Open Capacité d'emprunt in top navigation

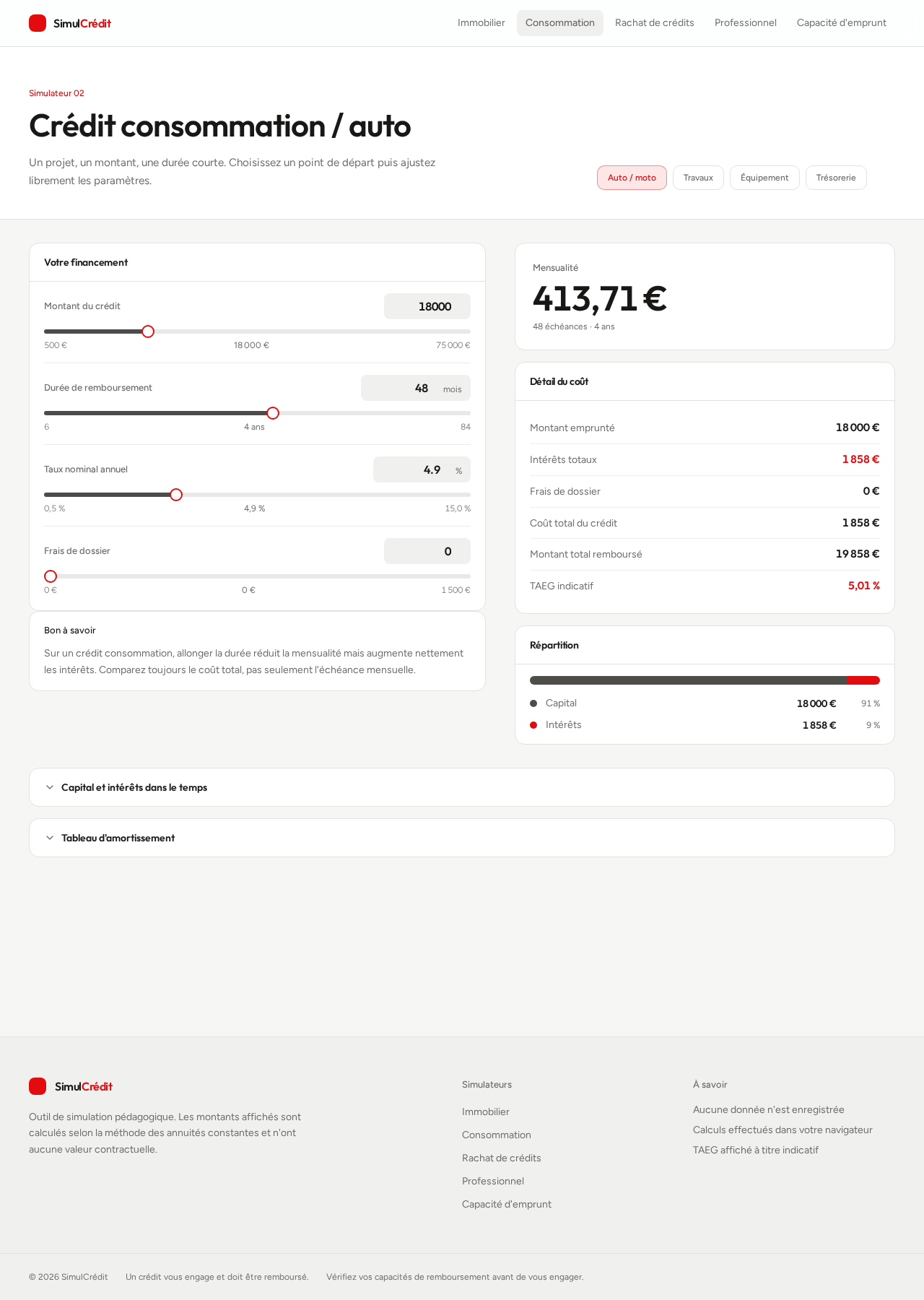[842, 23]
